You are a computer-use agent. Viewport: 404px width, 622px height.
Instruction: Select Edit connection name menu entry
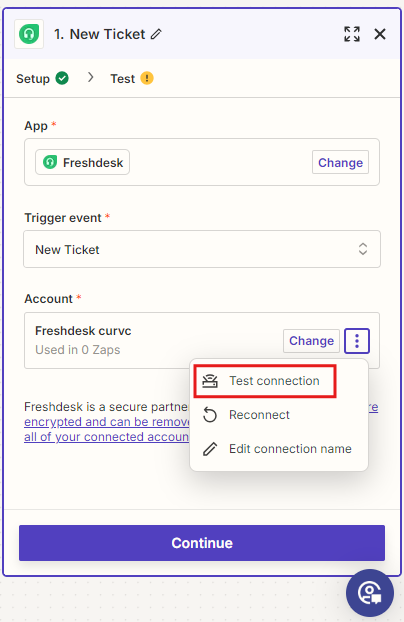pyautogui.click(x=279, y=449)
